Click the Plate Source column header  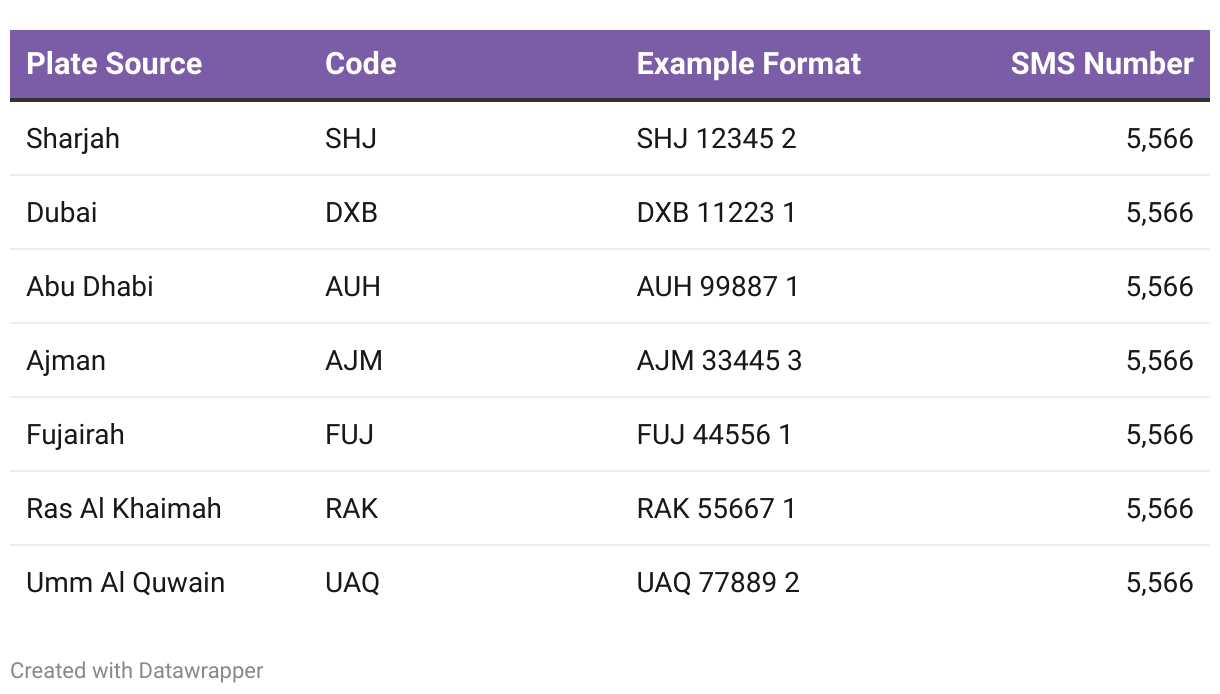114,64
